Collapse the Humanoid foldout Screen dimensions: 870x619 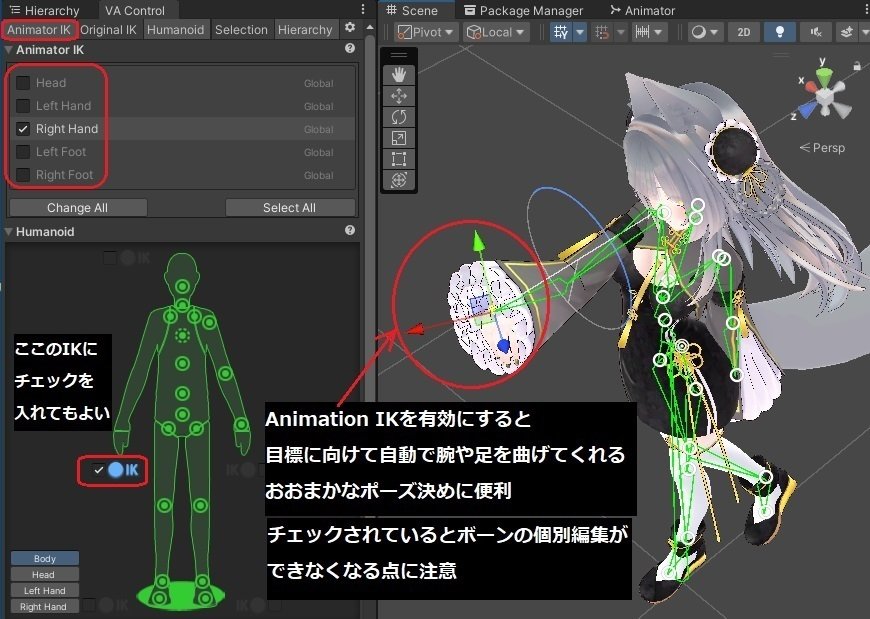click(x=9, y=232)
